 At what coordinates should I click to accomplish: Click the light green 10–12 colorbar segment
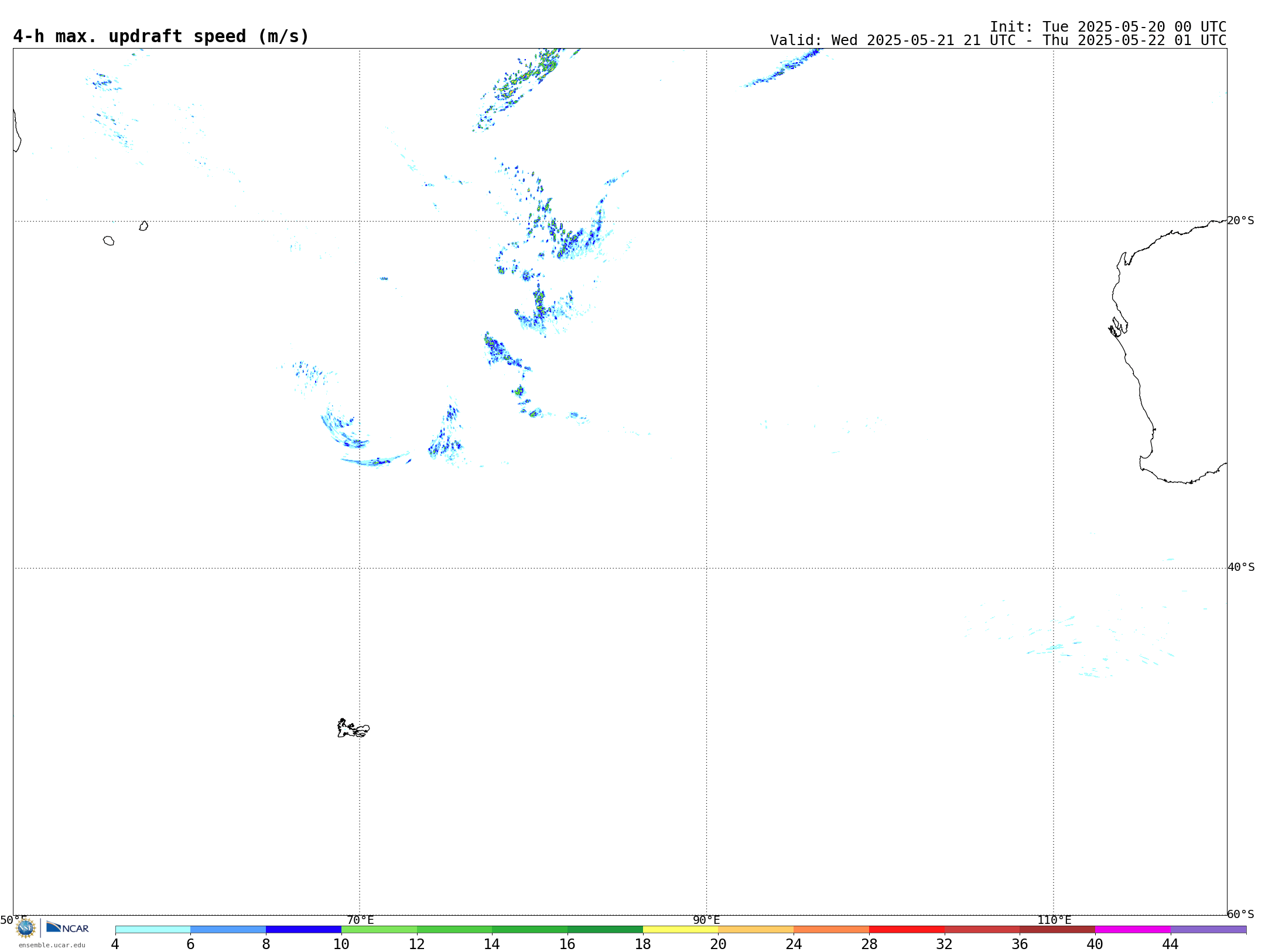point(379,930)
